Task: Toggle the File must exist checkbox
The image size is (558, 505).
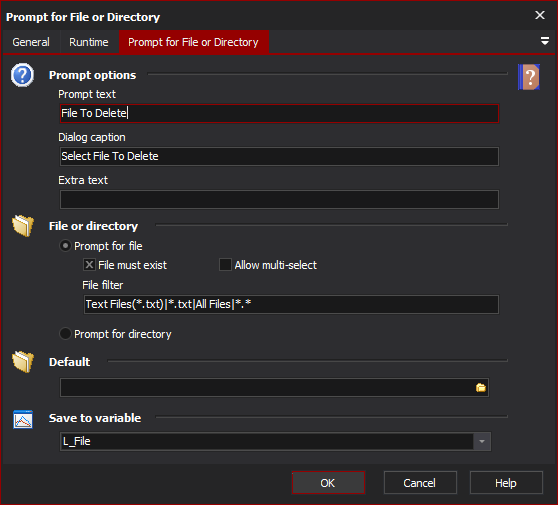Action: (89, 265)
